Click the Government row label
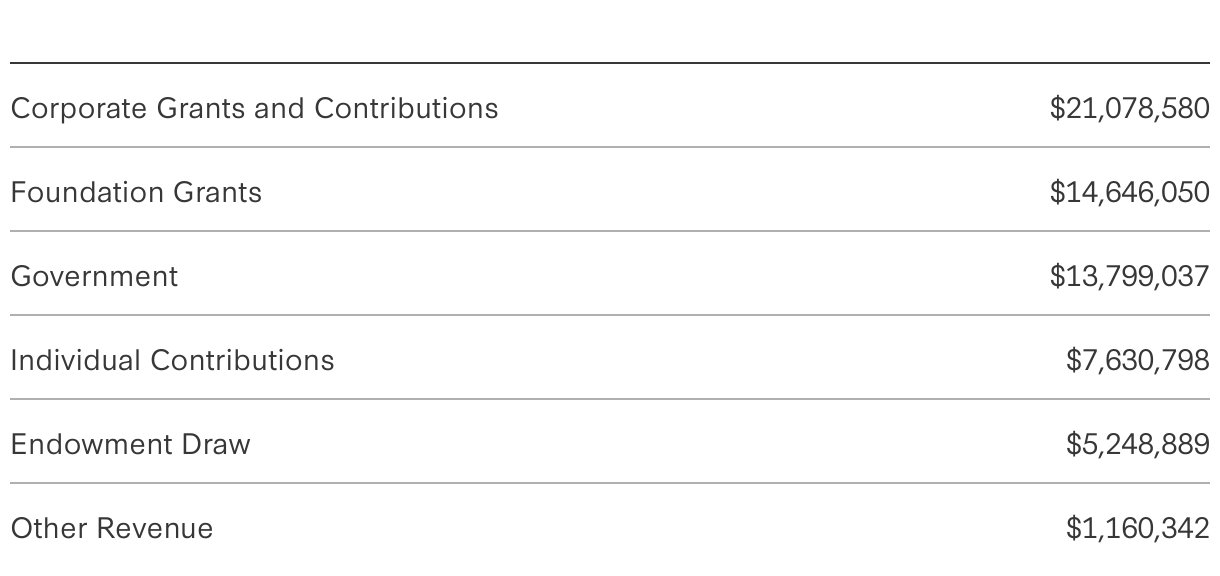The width and height of the screenshot is (1220, 576). (x=94, y=276)
